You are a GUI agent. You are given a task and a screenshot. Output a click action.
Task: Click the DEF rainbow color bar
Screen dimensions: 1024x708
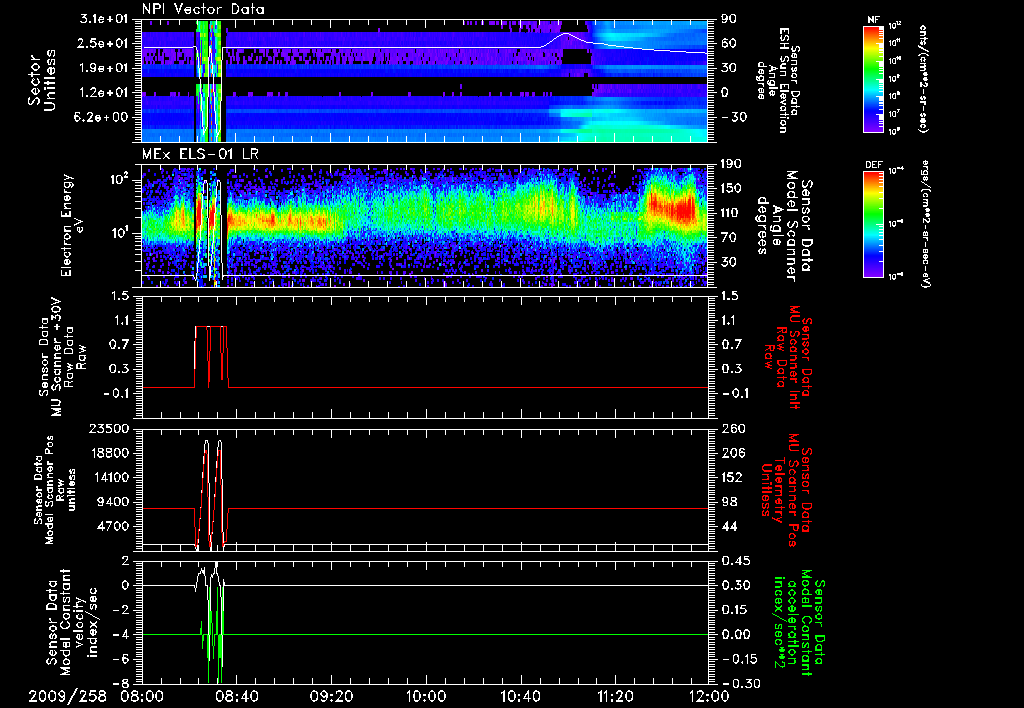pos(873,224)
